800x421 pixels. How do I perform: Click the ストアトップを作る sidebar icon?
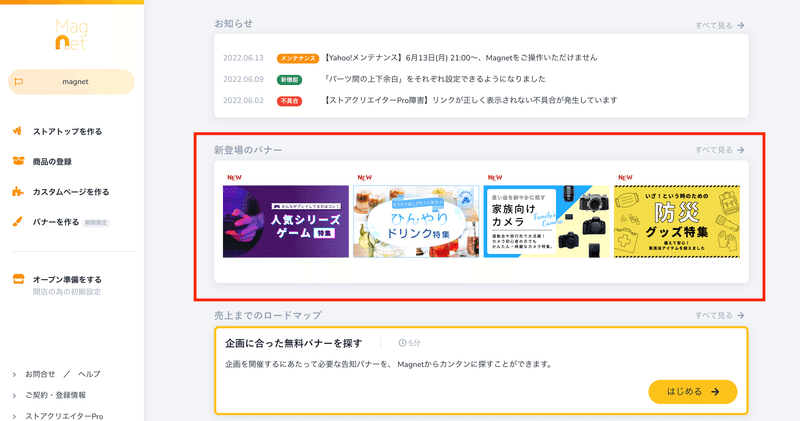click(17, 131)
